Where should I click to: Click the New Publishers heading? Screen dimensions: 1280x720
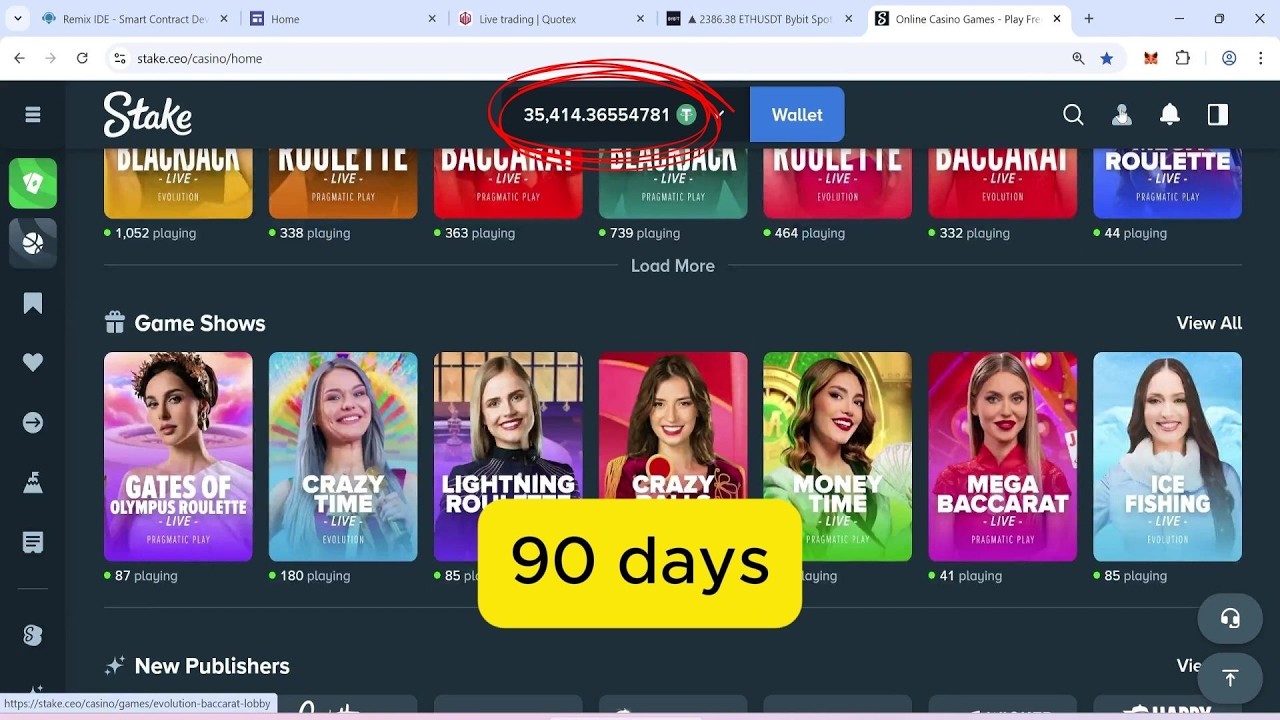point(212,666)
